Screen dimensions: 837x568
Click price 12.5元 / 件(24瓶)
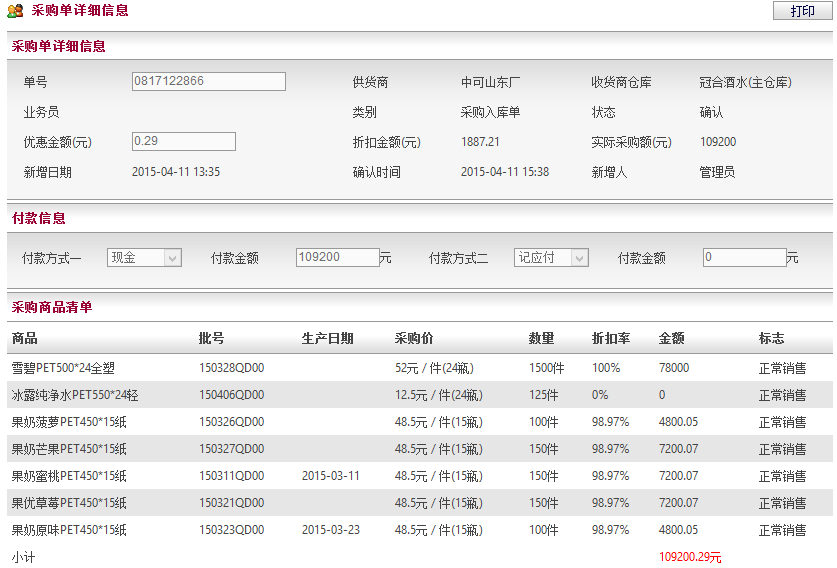(439, 395)
